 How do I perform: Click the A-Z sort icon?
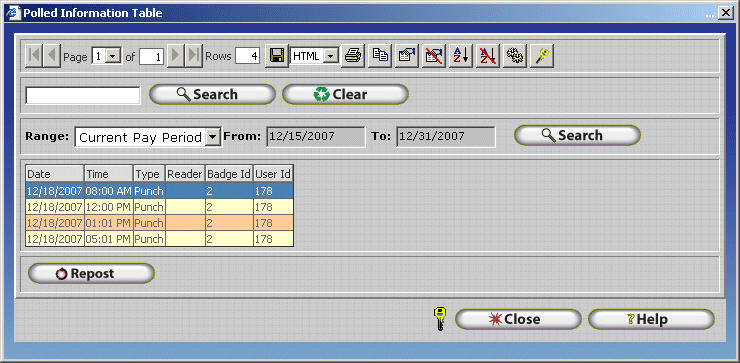[461, 56]
